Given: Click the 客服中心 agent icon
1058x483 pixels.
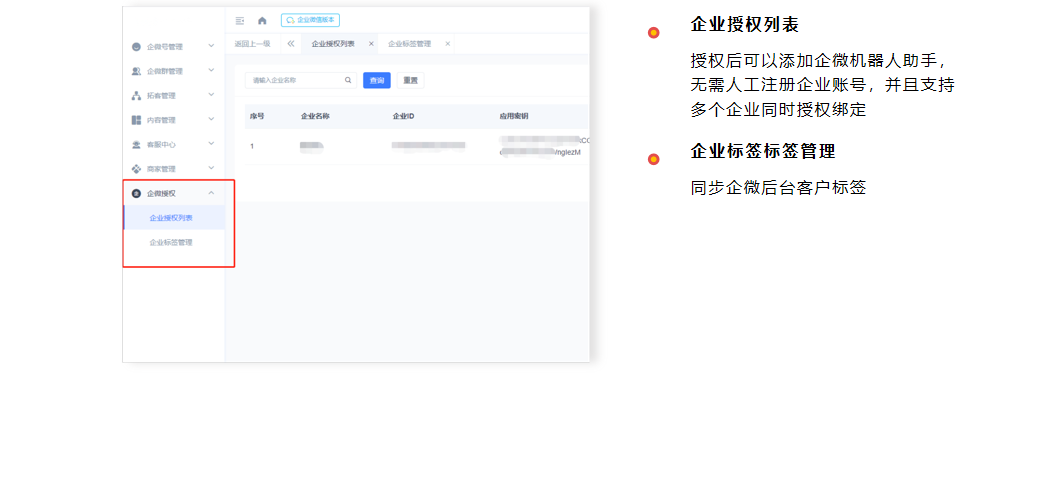Looking at the screenshot, I should pos(136,144).
